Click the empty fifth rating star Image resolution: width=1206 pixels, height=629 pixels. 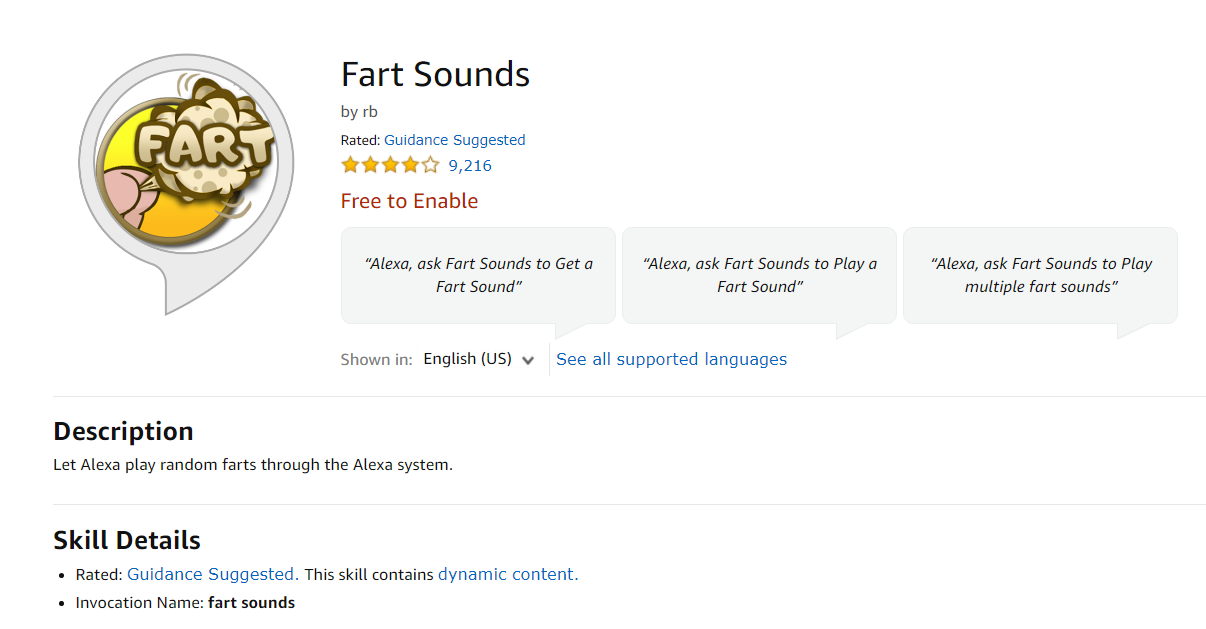[x=430, y=166]
